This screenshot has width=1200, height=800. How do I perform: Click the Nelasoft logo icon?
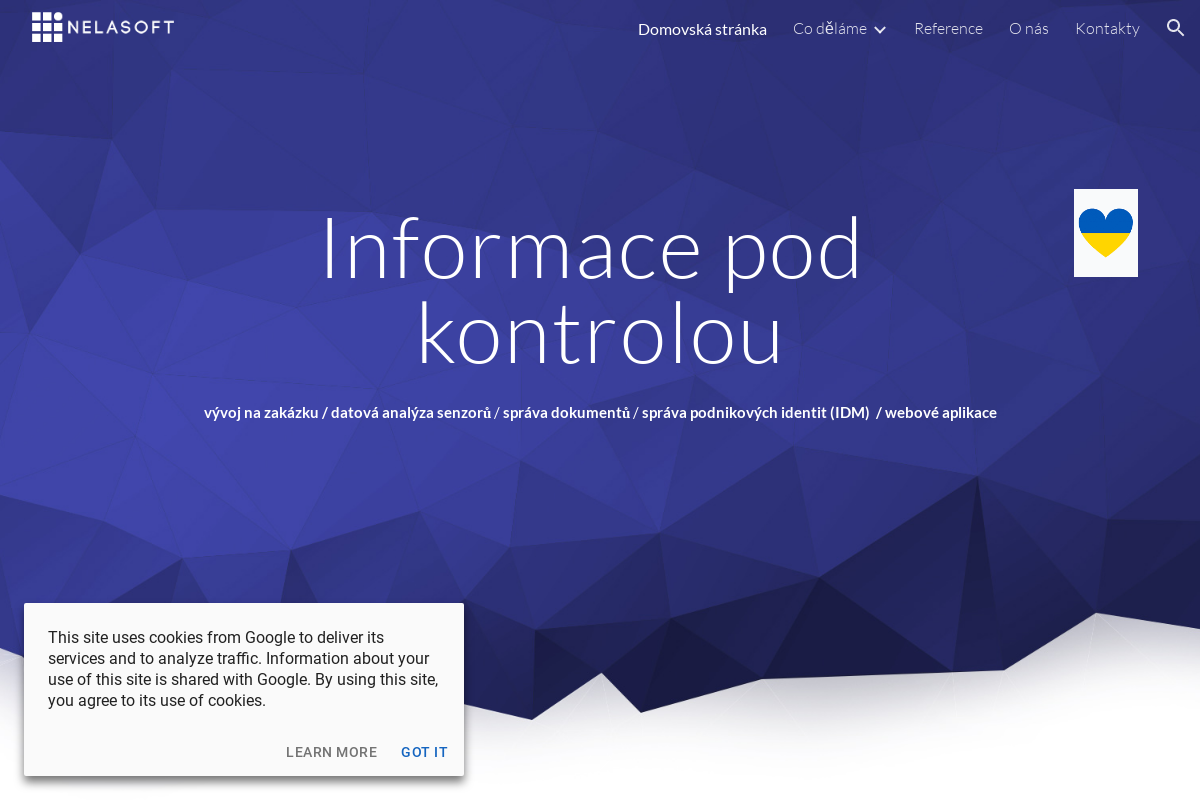click(x=45, y=27)
